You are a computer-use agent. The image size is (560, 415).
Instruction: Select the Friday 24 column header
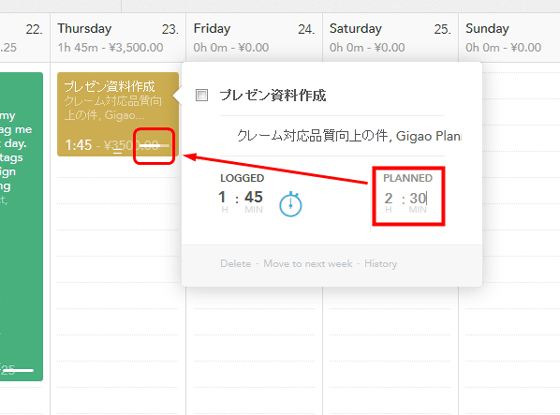pos(254,38)
